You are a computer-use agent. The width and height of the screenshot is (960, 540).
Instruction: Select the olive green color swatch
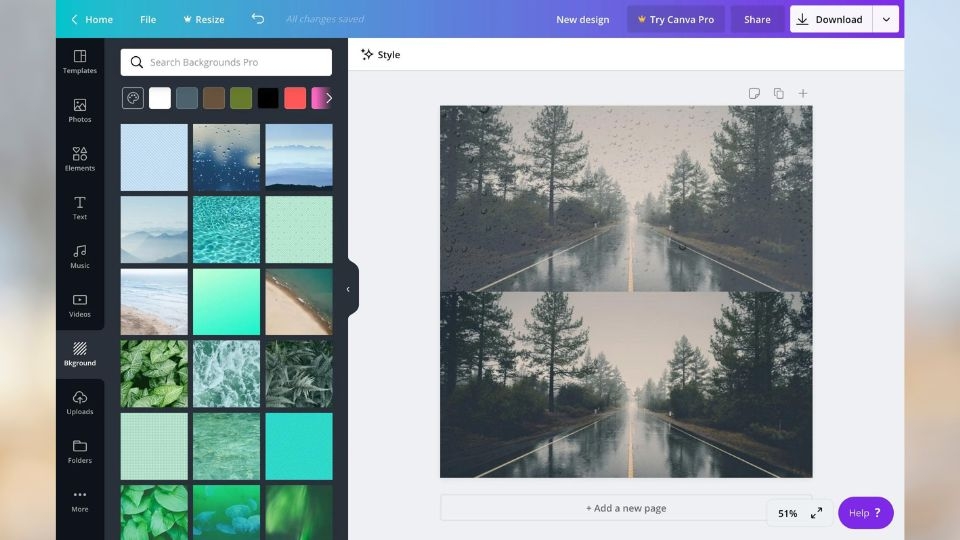point(241,98)
